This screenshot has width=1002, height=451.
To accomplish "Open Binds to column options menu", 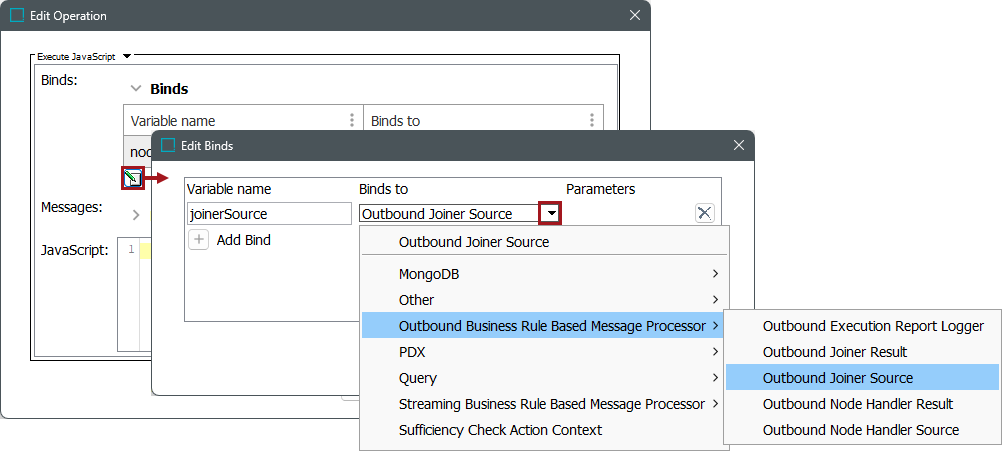I will pos(592,121).
